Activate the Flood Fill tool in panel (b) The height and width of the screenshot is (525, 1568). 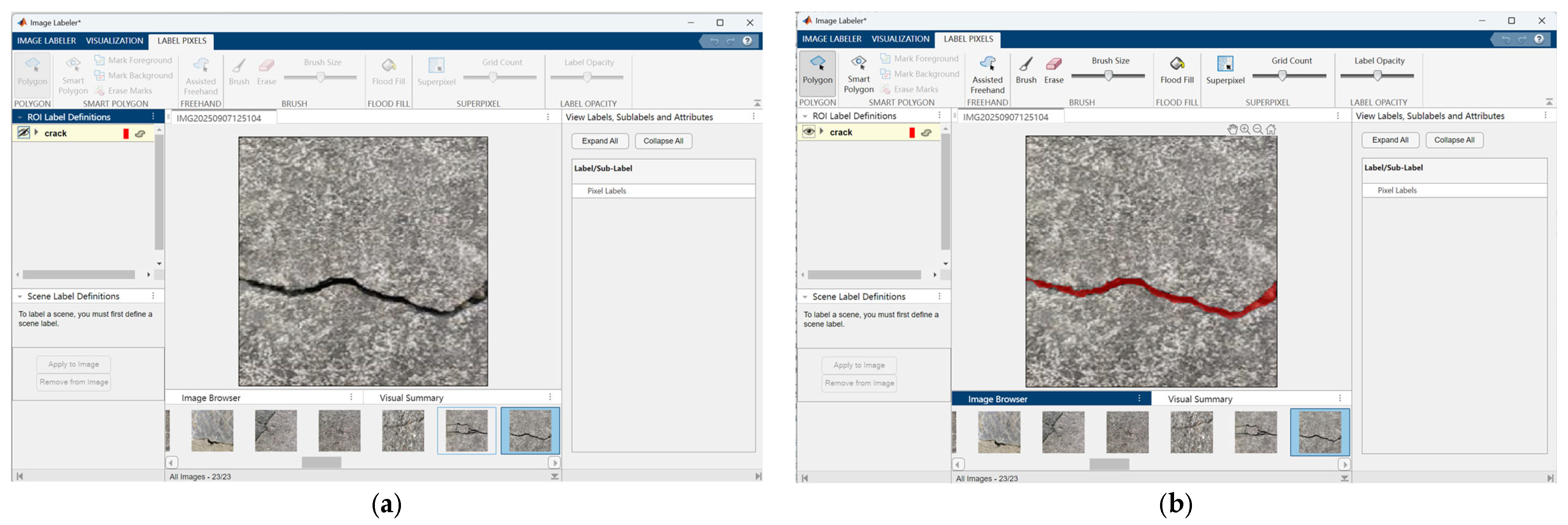coord(1177,70)
